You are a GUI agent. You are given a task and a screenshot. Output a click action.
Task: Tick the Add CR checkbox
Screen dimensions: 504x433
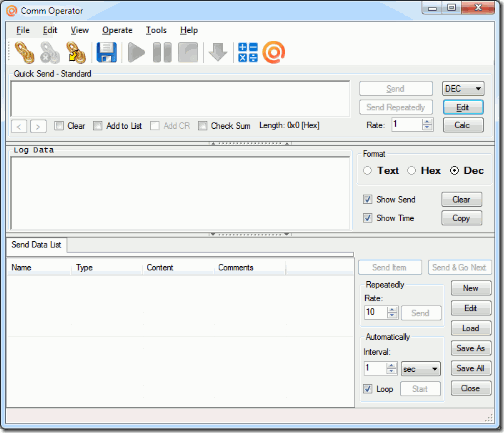coord(155,126)
